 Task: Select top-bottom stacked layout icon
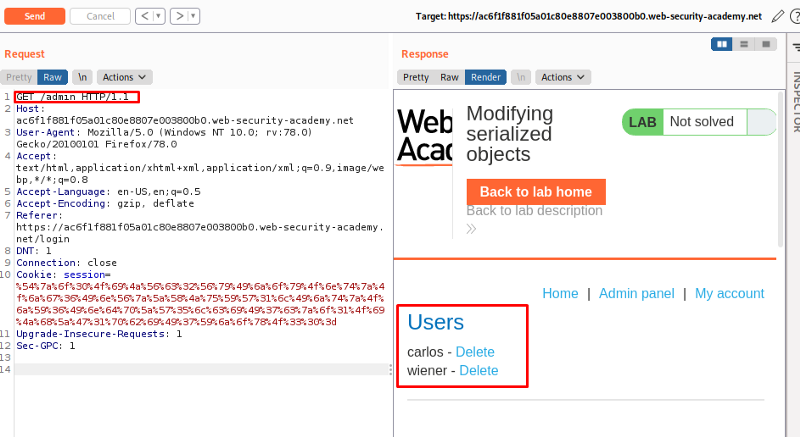[x=744, y=44]
